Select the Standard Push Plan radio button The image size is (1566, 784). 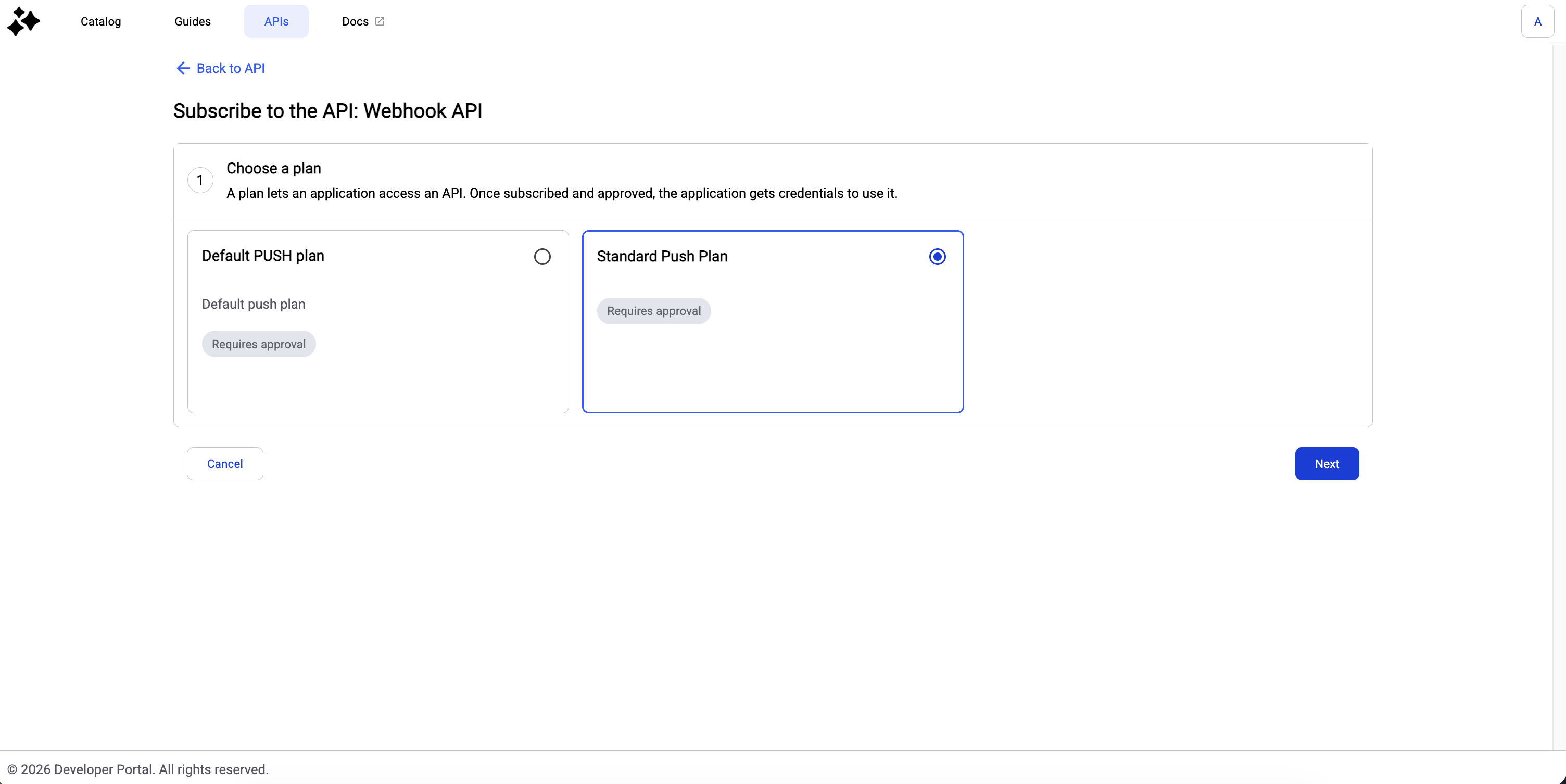[937, 257]
